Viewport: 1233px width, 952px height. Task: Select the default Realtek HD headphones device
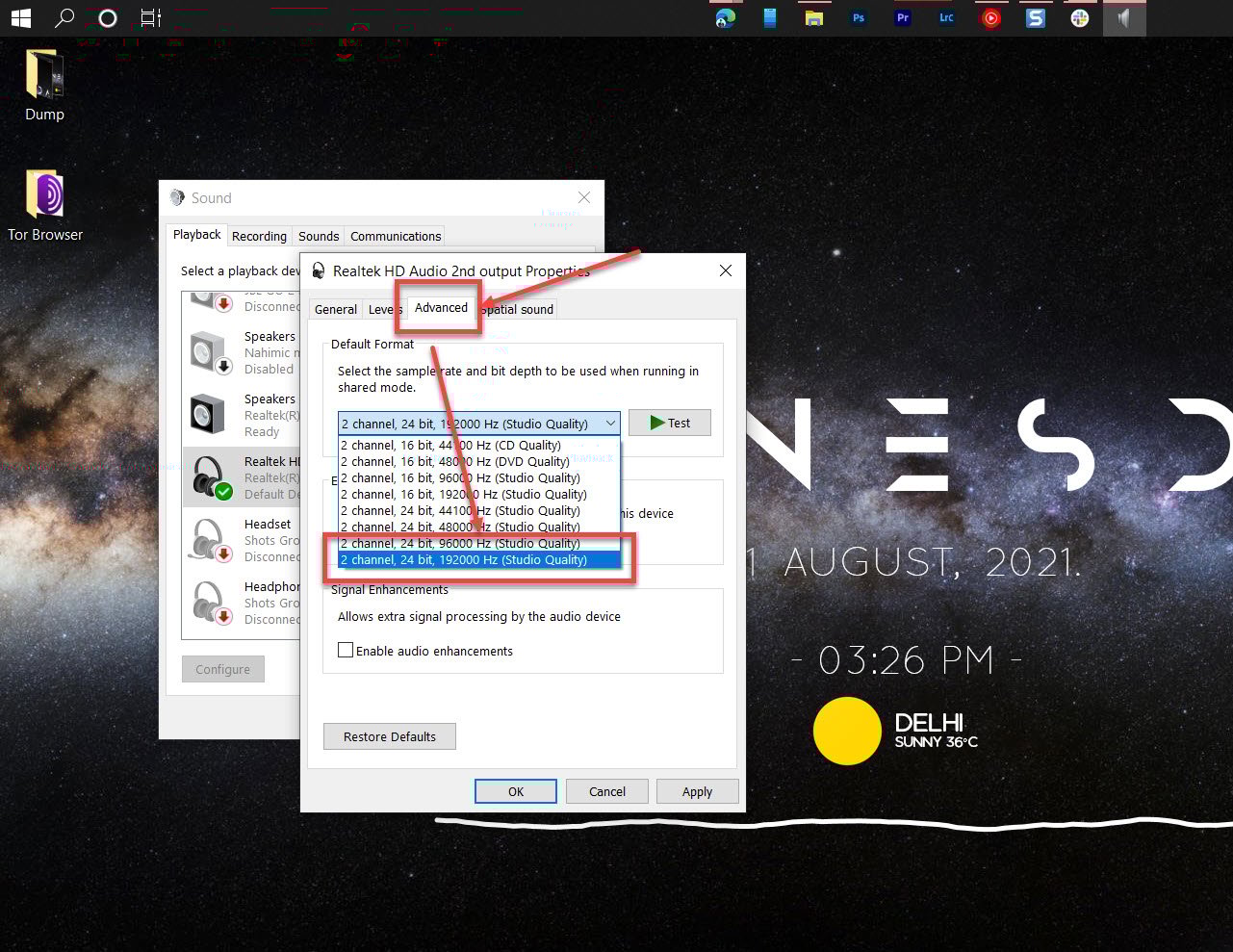tap(242, 476)
